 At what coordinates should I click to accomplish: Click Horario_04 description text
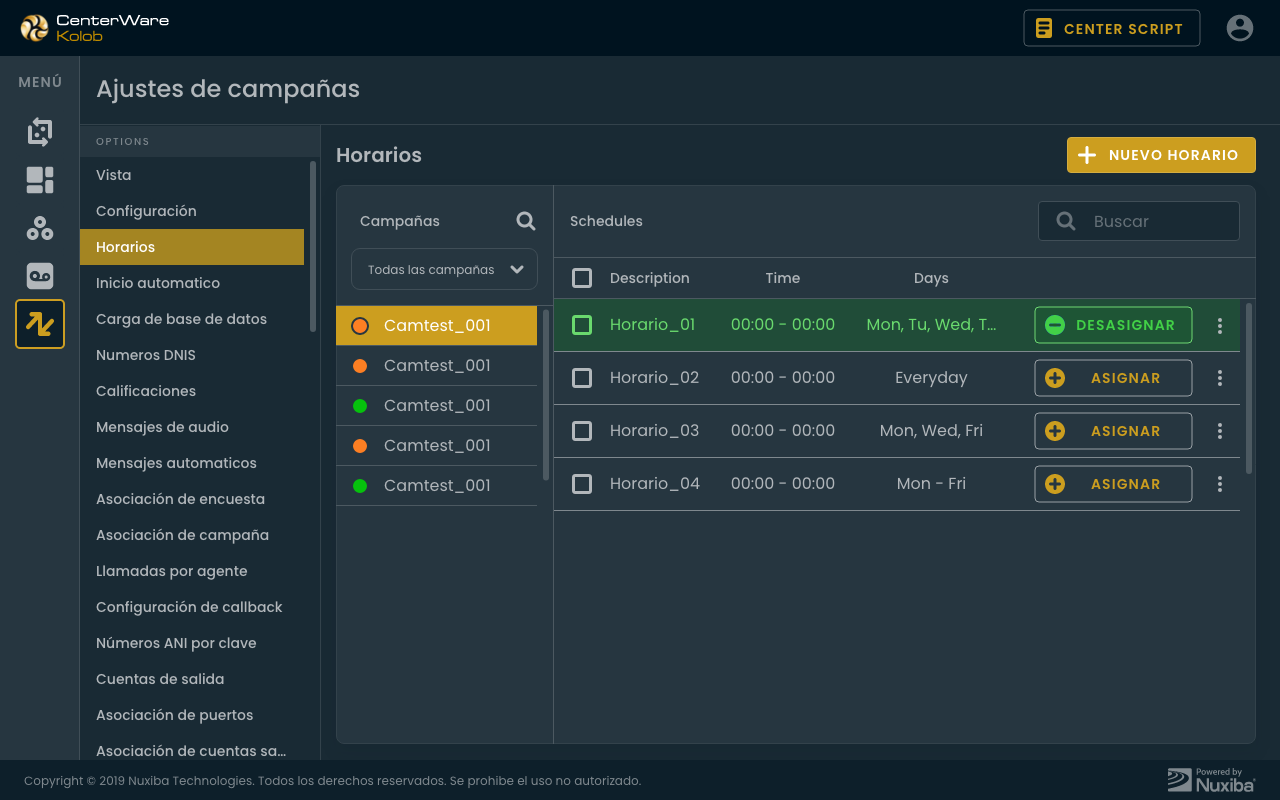click(655, 484)
